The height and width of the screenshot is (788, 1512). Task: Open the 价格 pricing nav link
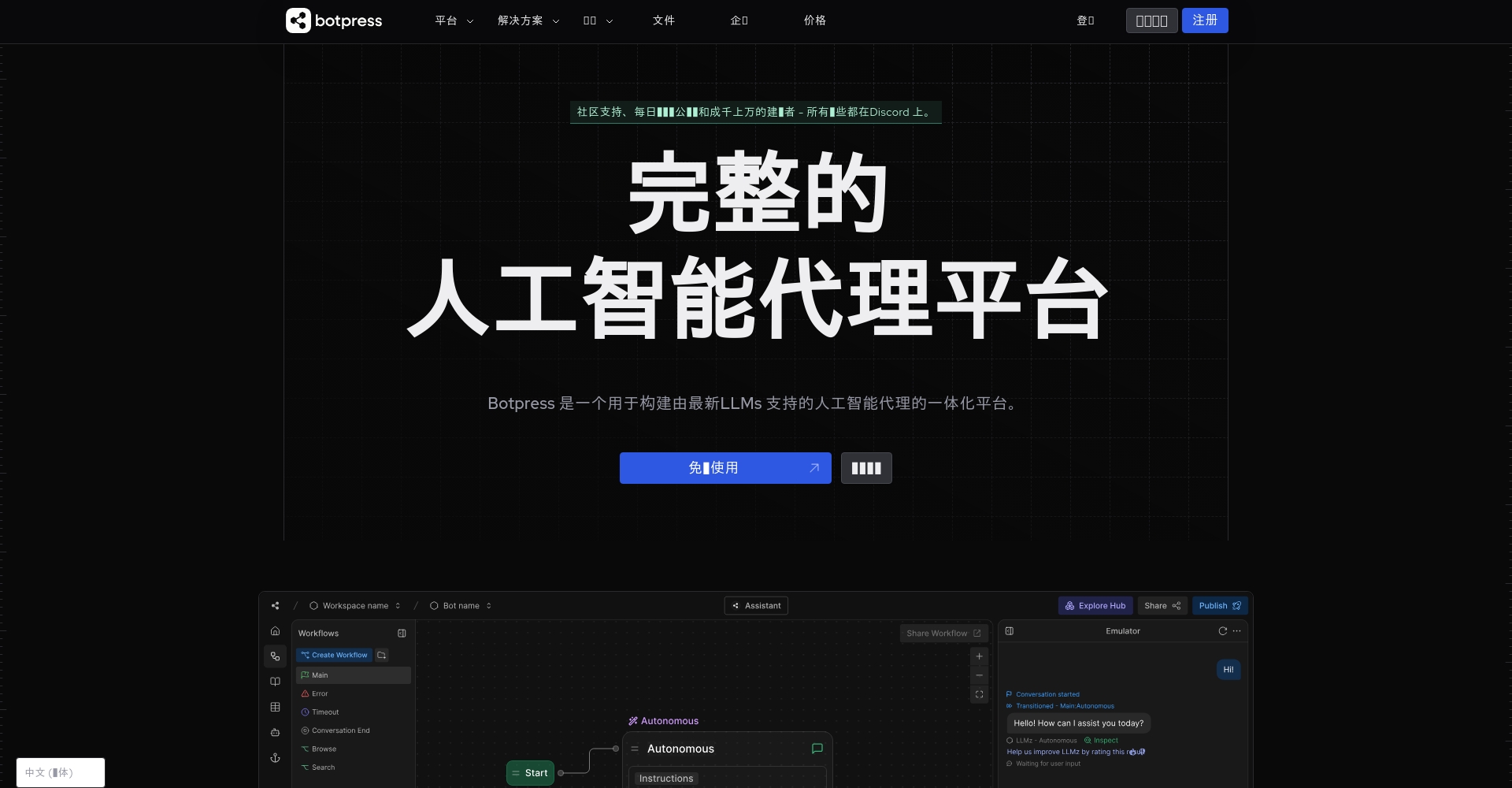(x=815, y=20)
